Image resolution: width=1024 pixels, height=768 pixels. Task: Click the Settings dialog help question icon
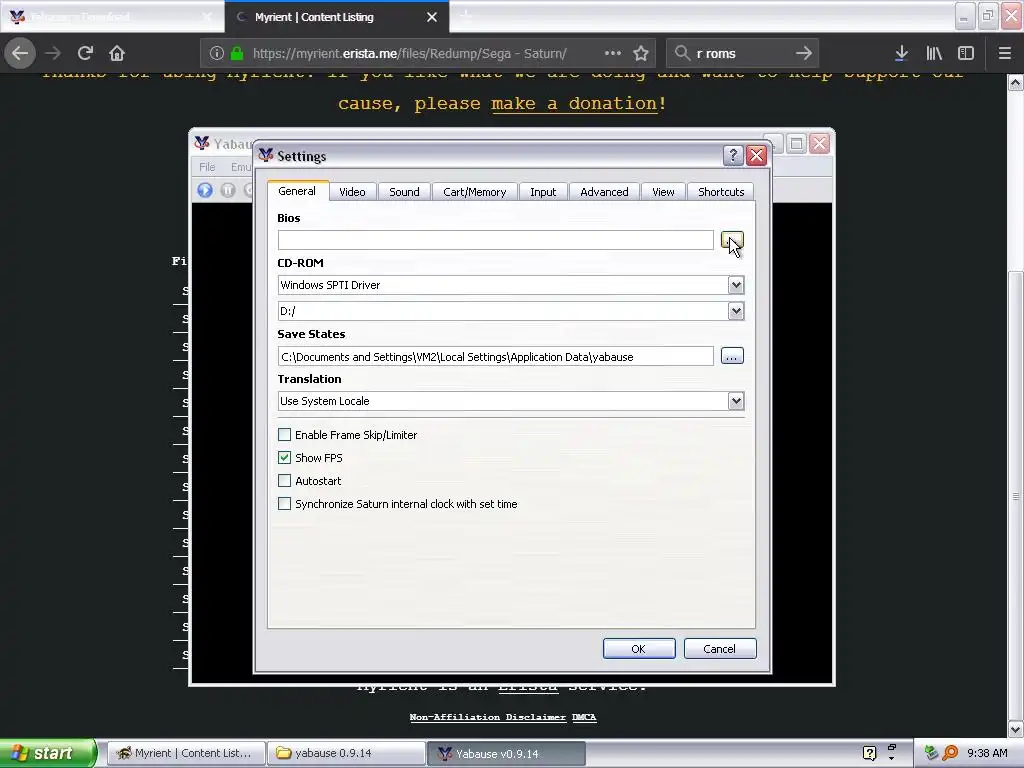click(x=733, y=155)
